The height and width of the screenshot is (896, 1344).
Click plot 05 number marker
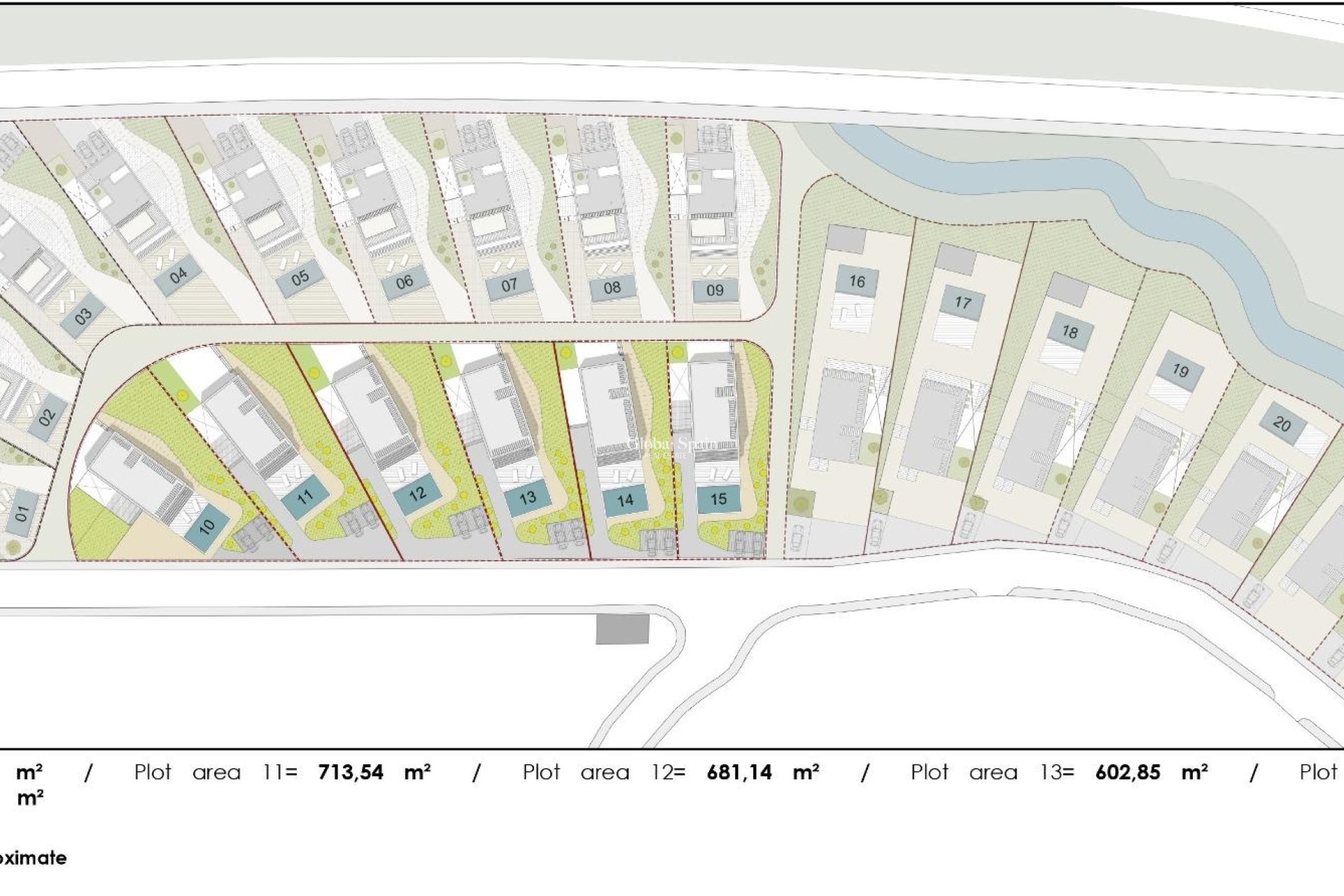pos(300,279)
